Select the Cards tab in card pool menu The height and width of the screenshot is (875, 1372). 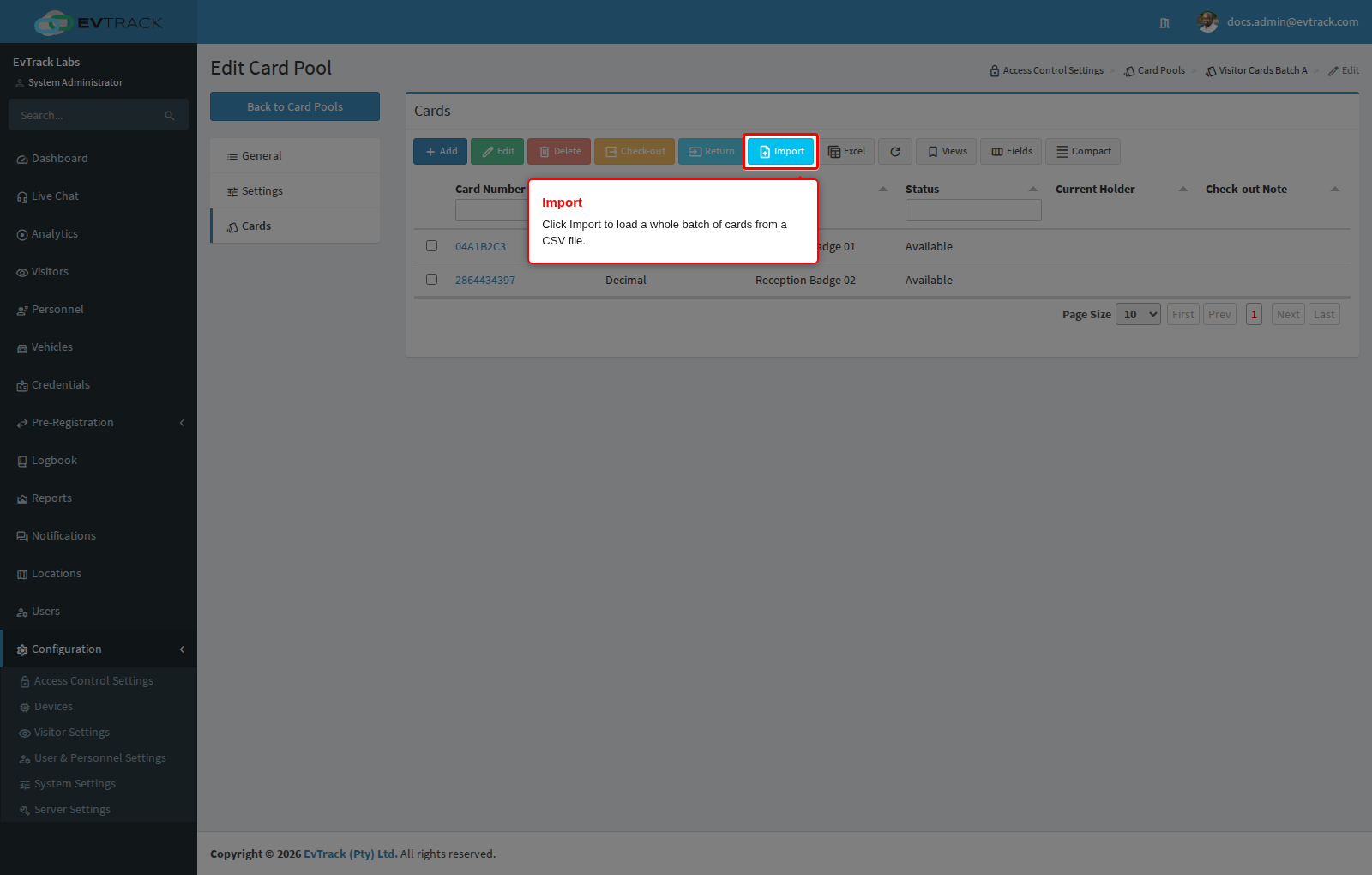(295, 226)
